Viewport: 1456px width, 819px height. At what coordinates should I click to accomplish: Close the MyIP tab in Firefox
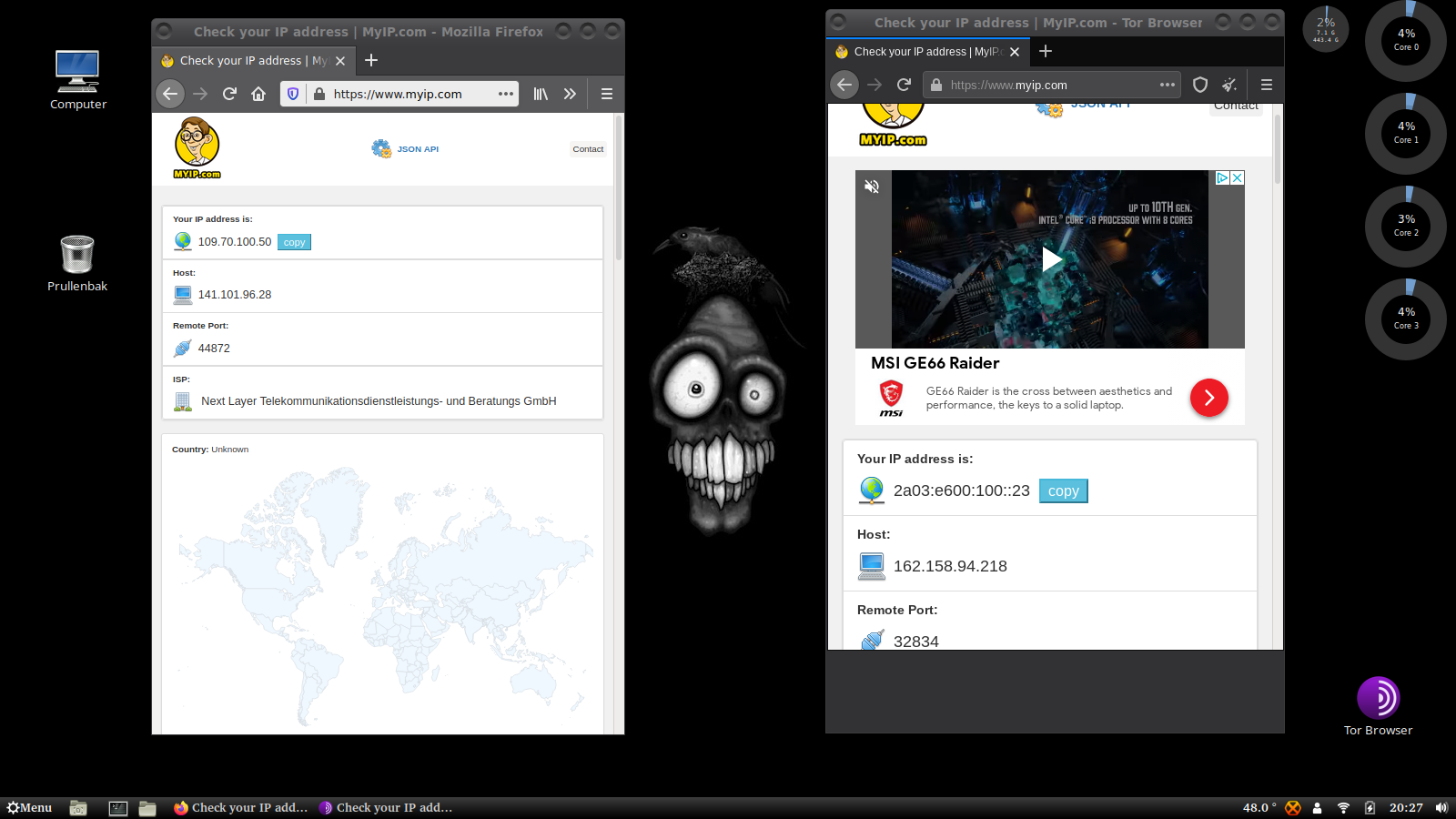pyautogui.click(x=340, y=61)
